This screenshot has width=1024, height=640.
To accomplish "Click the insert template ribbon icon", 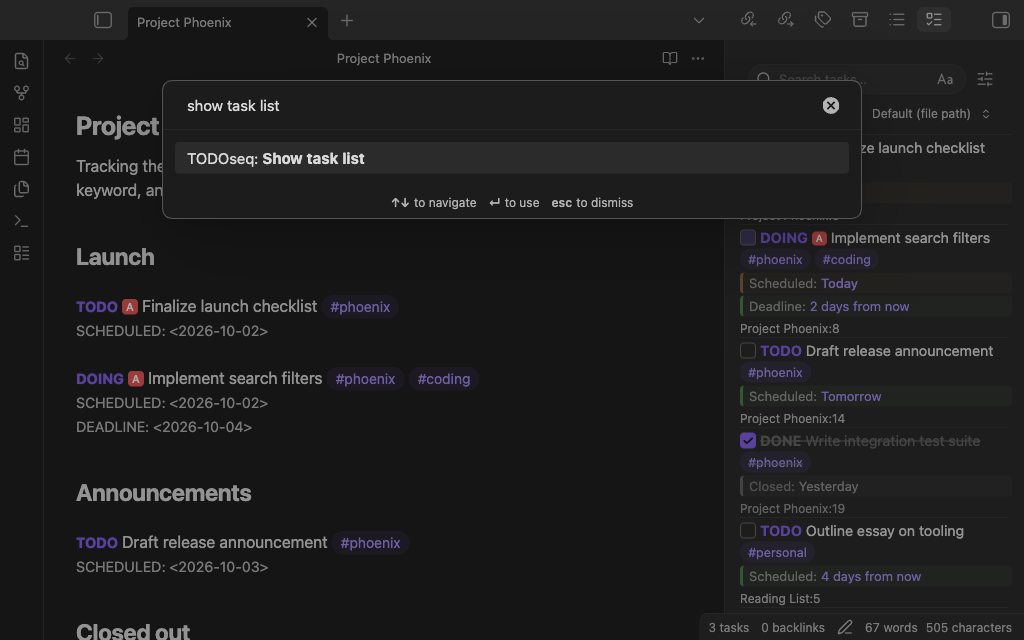I will coord(22,189).
